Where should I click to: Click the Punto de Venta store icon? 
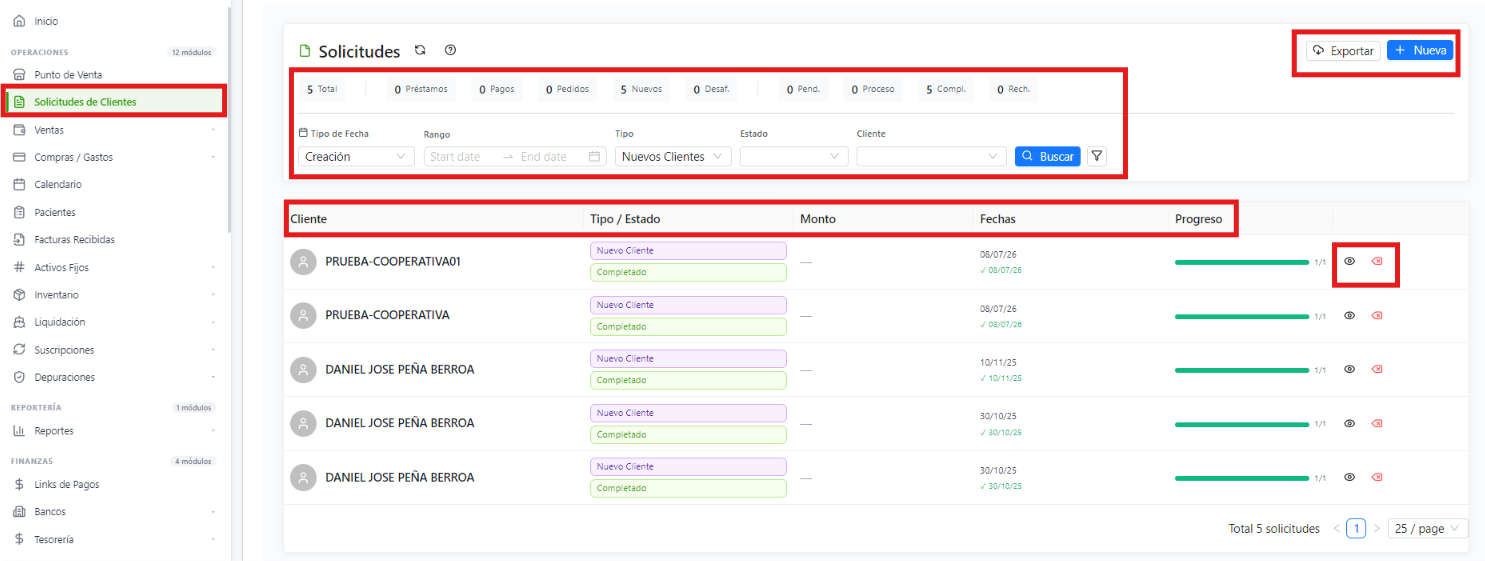click(x=19, y=75)
